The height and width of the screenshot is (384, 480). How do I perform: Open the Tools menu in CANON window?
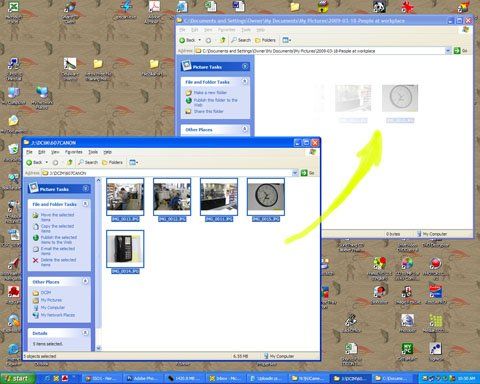tap(93, 152)
